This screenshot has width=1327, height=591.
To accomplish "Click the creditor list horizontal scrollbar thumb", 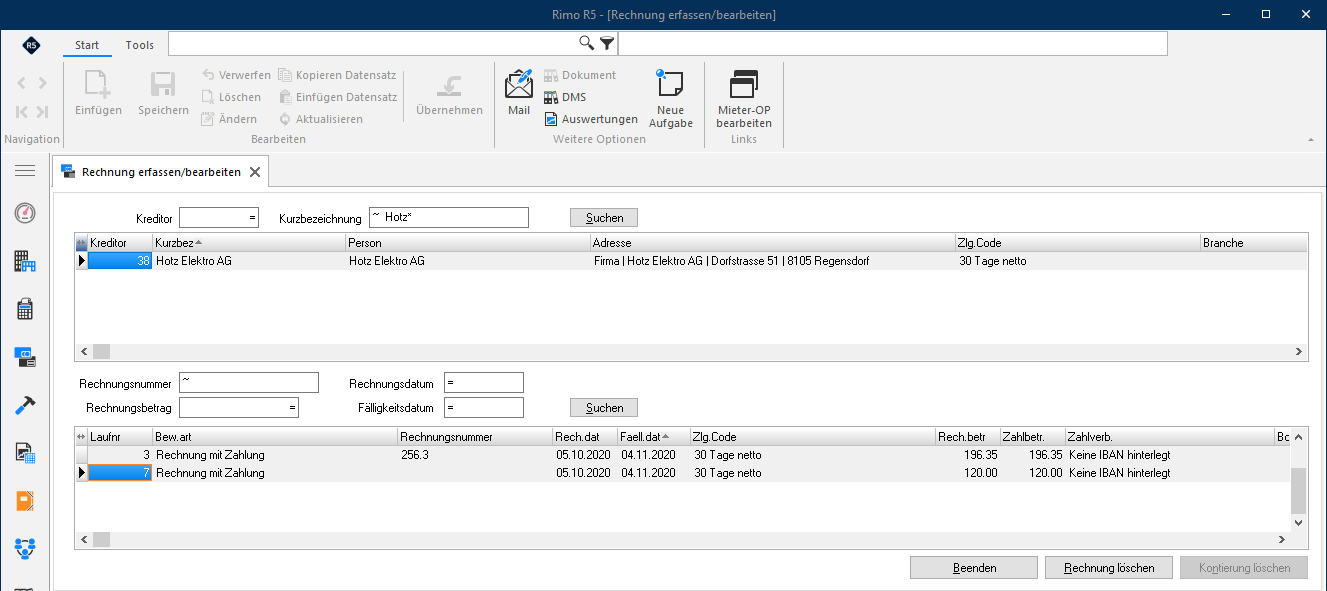I will click(101, 352).
